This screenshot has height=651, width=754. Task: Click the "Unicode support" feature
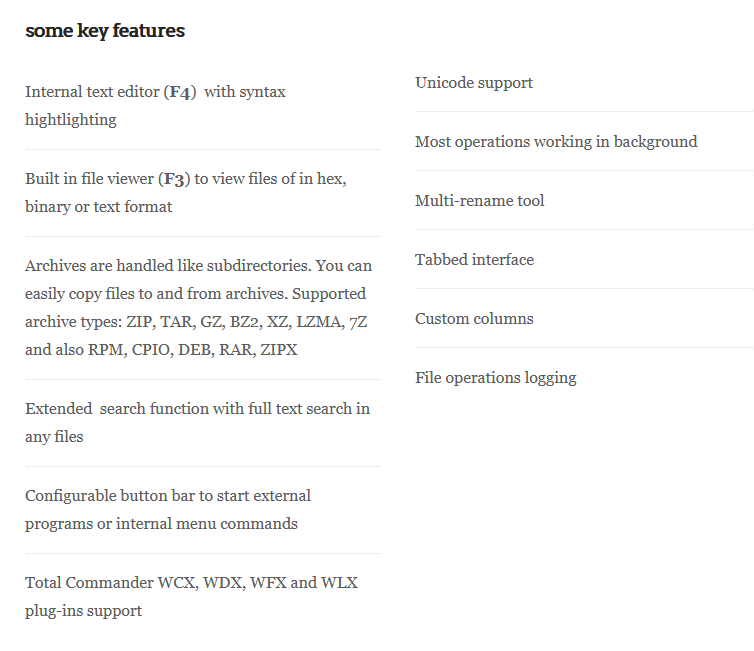tap(474, 83)
